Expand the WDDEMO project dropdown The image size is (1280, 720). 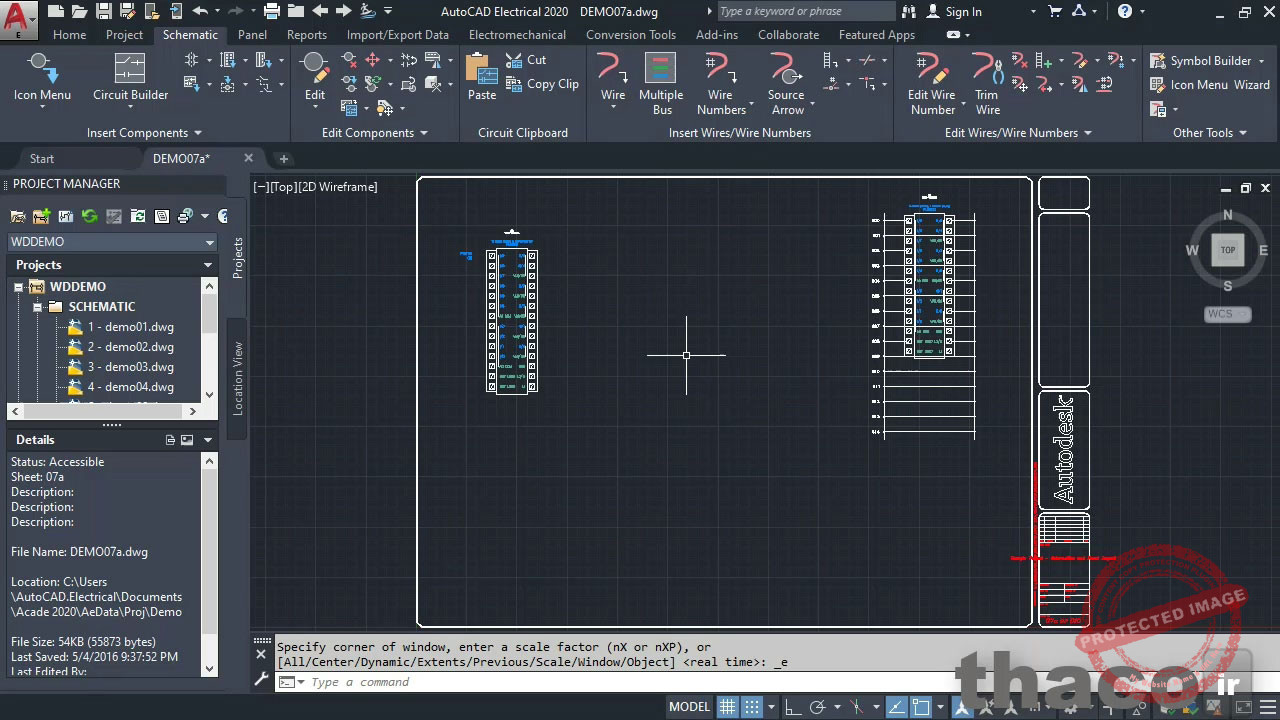[x=209, y=242]
